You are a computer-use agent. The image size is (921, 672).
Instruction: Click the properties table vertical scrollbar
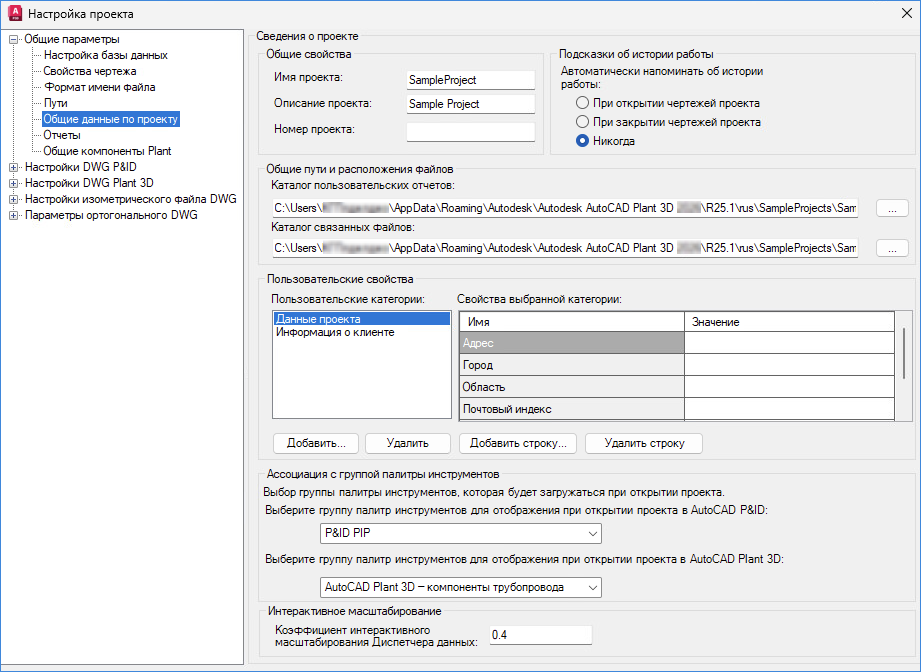(x=903, y=354)
